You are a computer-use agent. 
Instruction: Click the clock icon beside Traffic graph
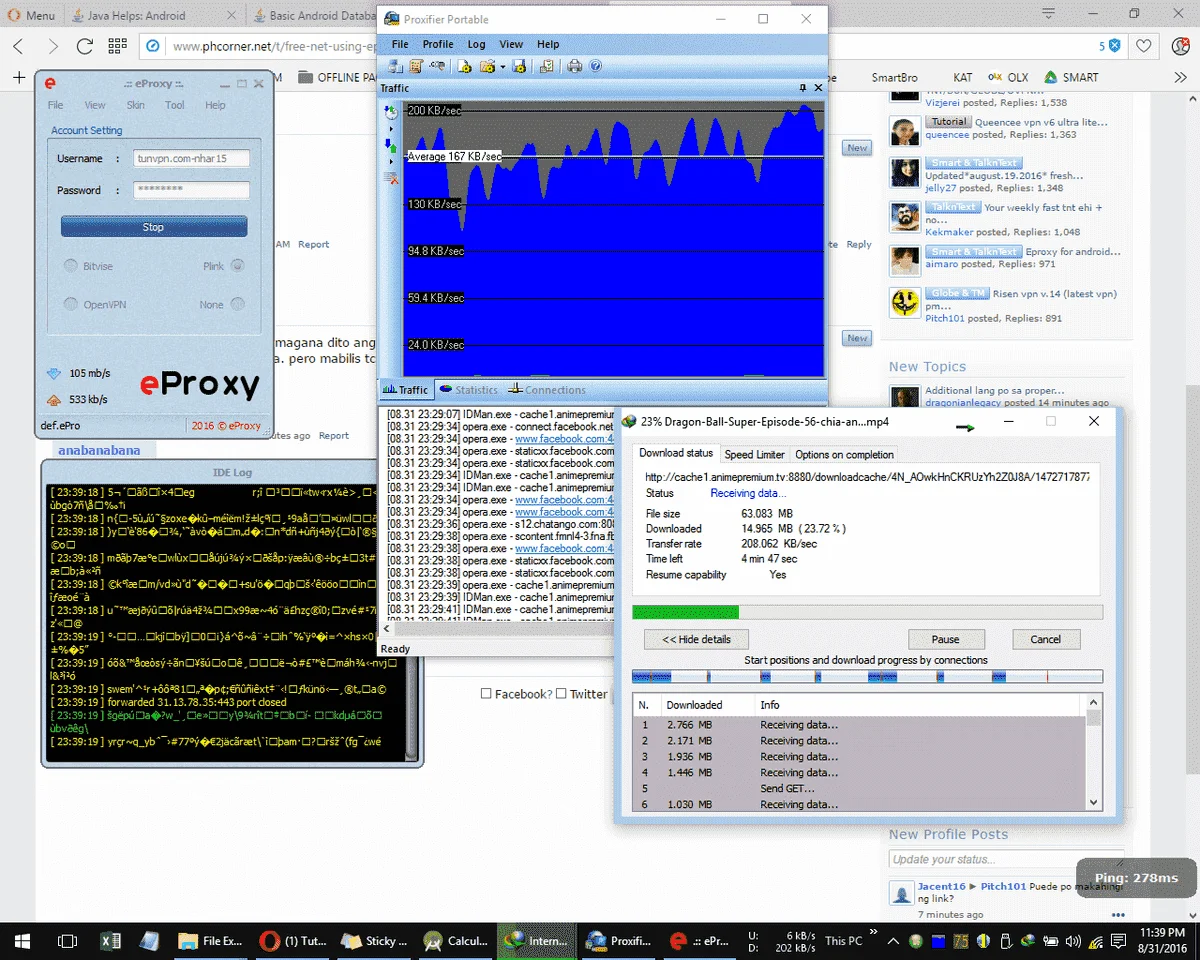pos(391,111)
